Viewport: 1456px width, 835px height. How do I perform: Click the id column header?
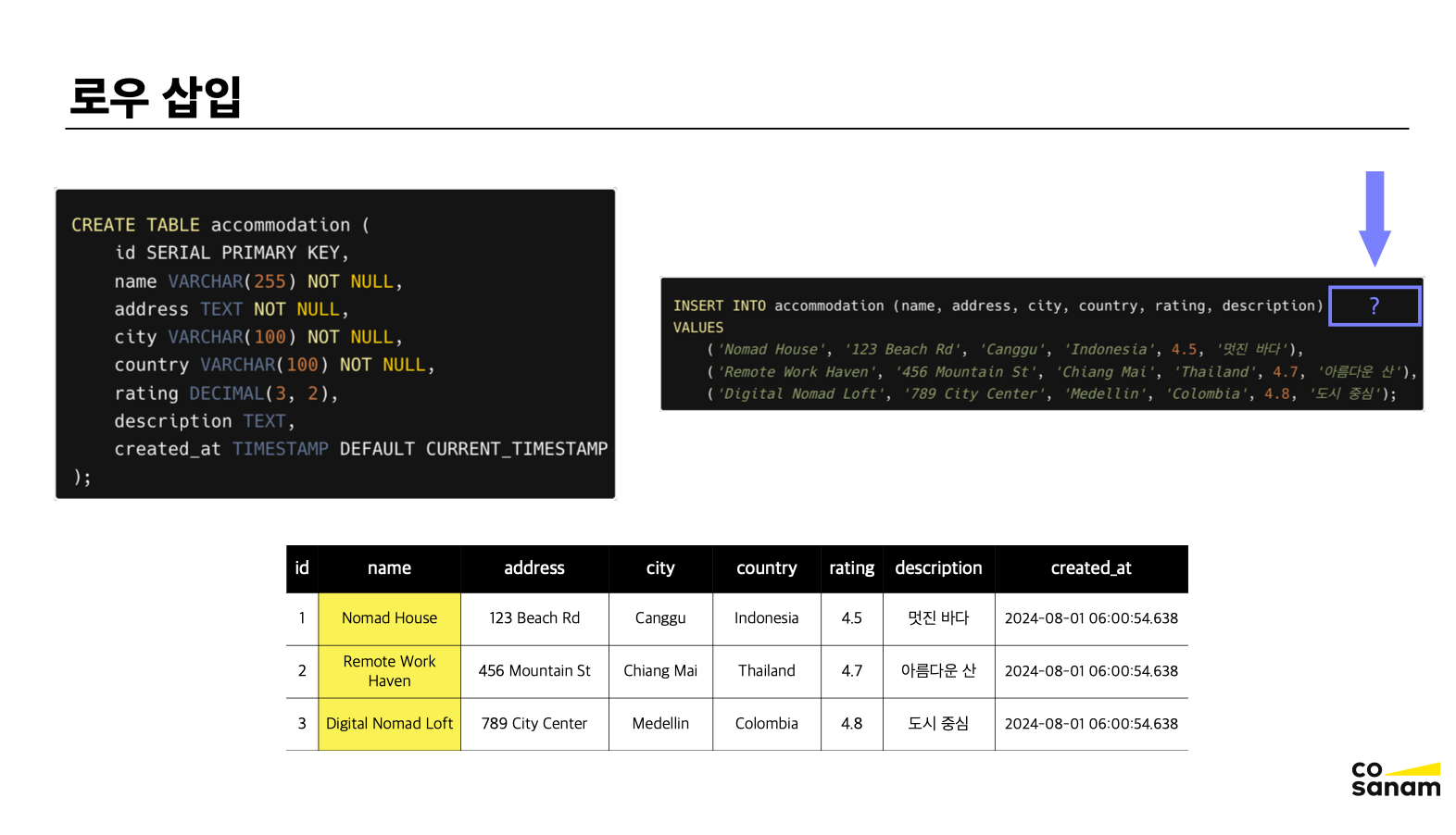tap(302, 568)
